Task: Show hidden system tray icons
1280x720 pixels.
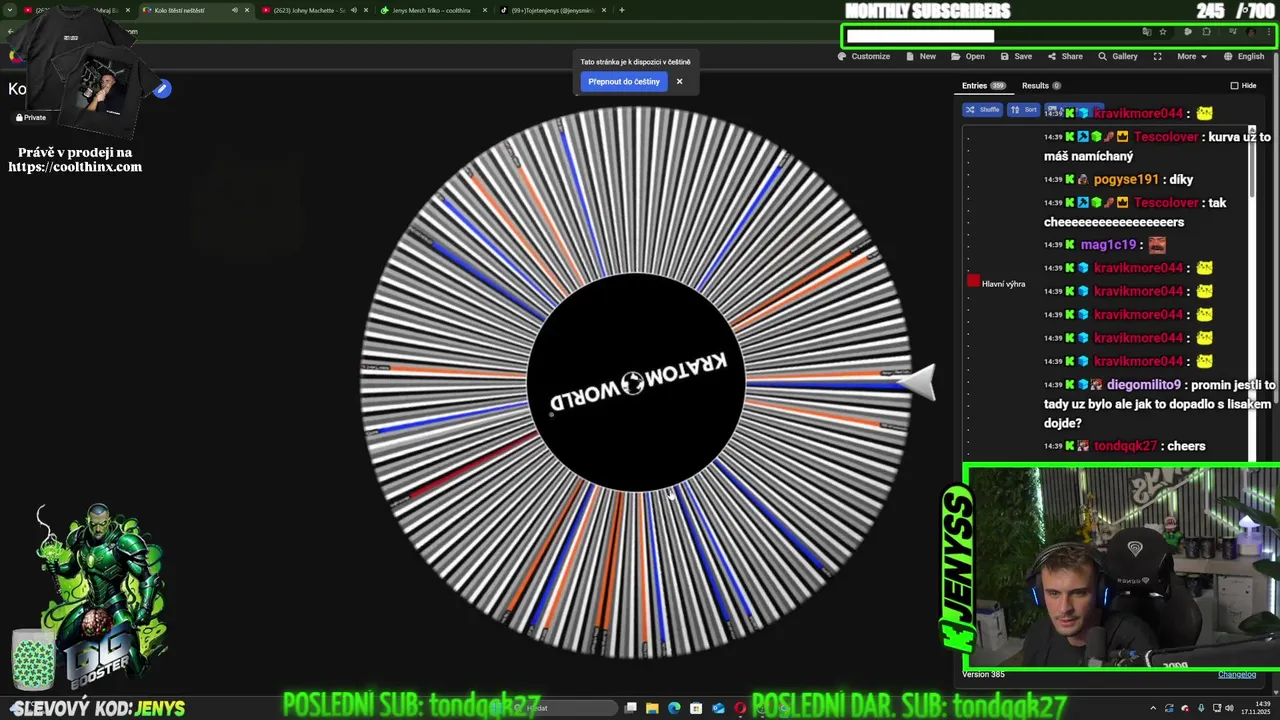Action: (x=1153, y=708)
